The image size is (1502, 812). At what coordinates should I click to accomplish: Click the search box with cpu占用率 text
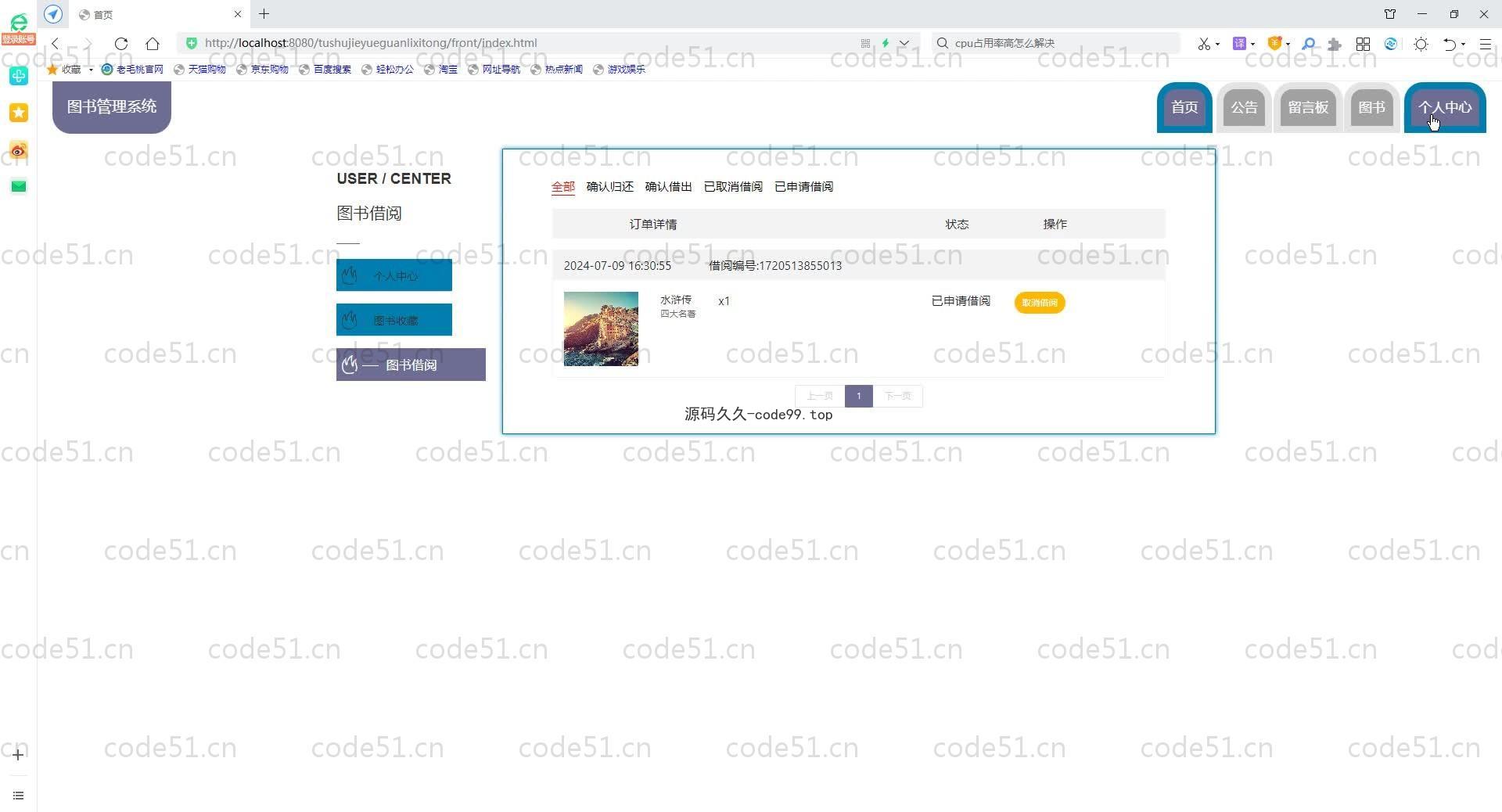[x=1056, y=43]
